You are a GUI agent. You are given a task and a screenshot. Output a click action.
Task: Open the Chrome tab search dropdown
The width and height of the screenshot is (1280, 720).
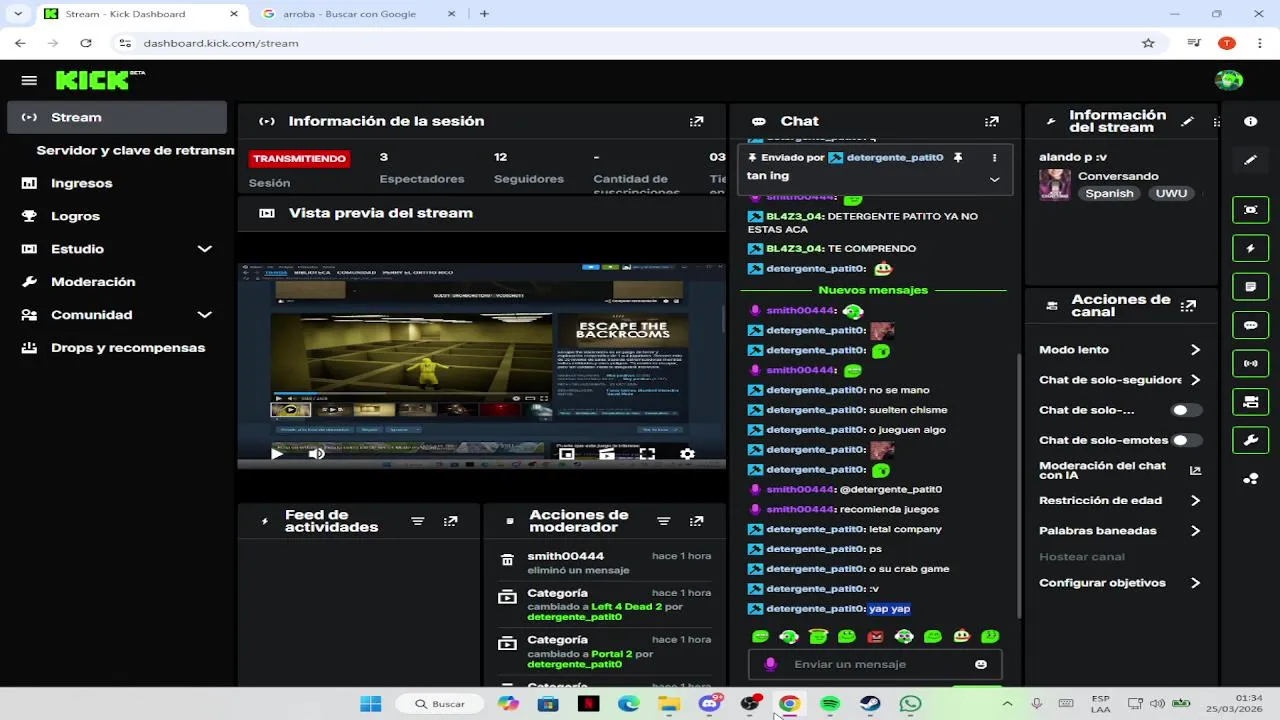[18, 14]
